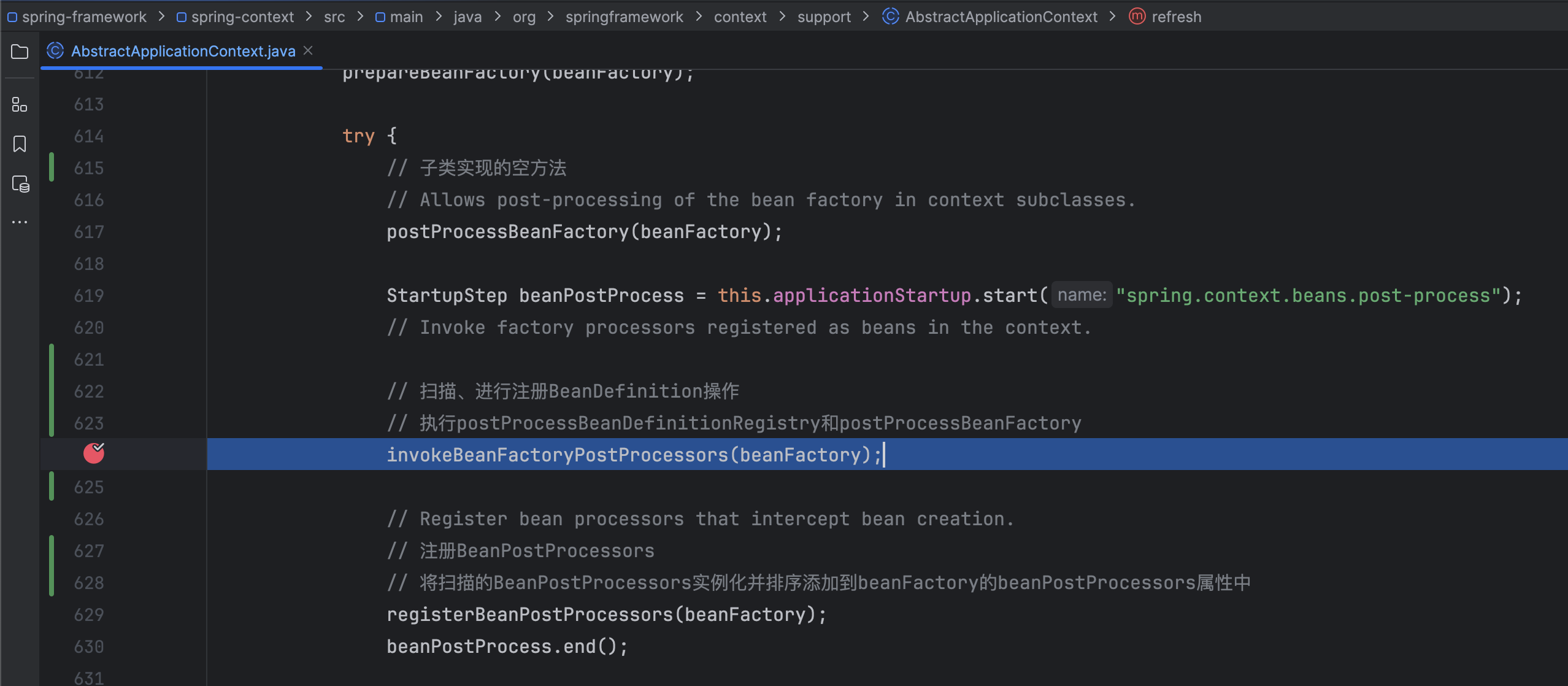Open the Bookmarks tool window icon
Viewport: 1568px width, 686px height.
(20, 144)
